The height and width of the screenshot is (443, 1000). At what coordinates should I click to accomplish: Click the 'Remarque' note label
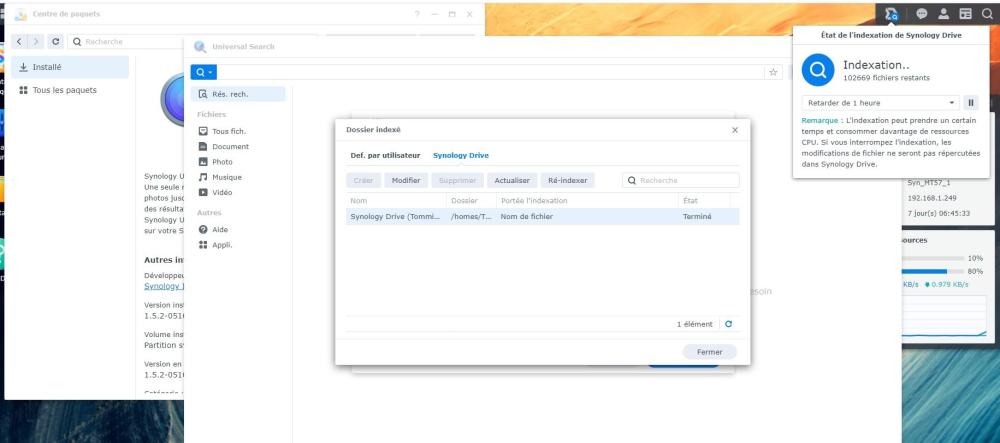(x=820, y=120)
